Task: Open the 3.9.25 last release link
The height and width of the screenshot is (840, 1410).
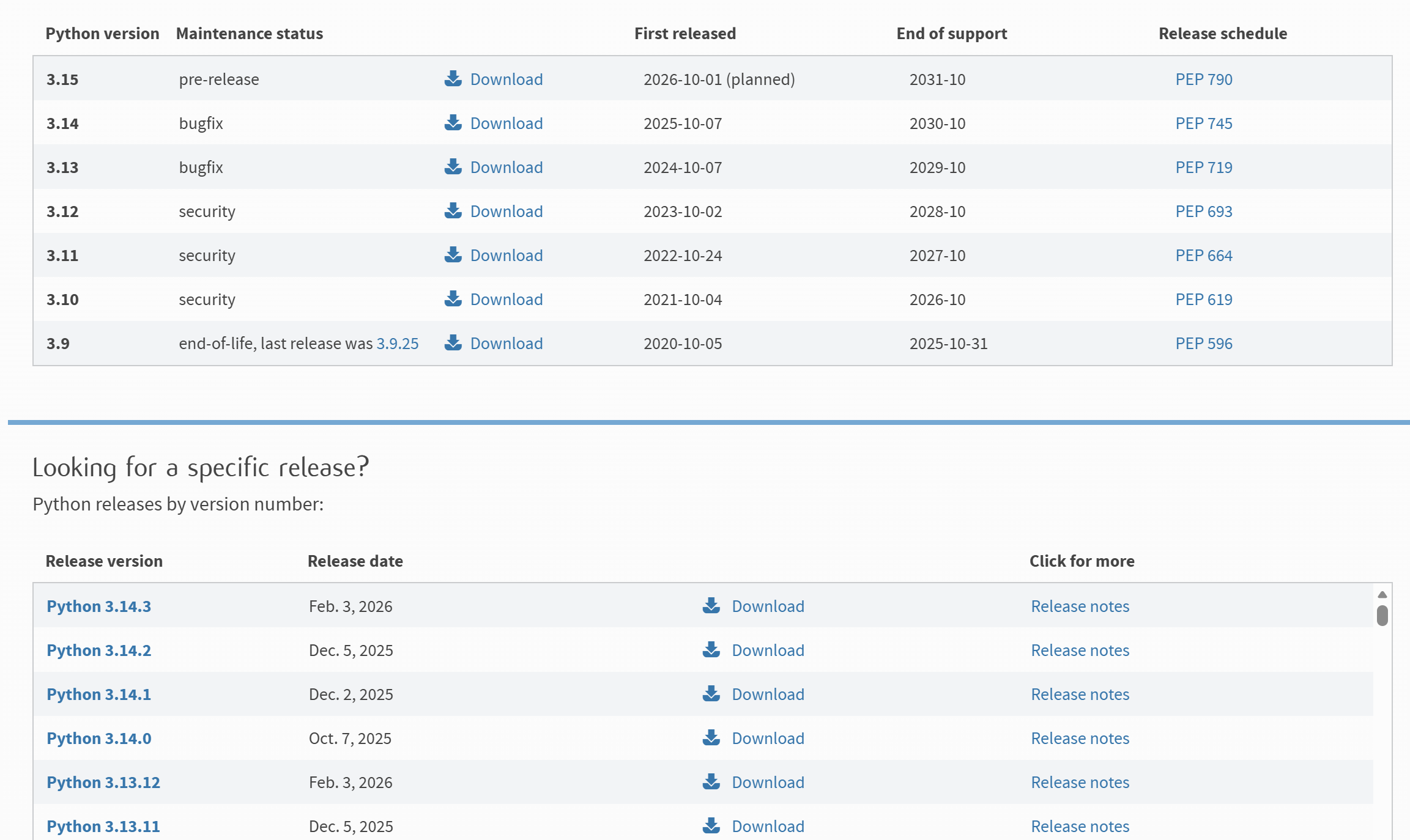Action: (397, 344)
